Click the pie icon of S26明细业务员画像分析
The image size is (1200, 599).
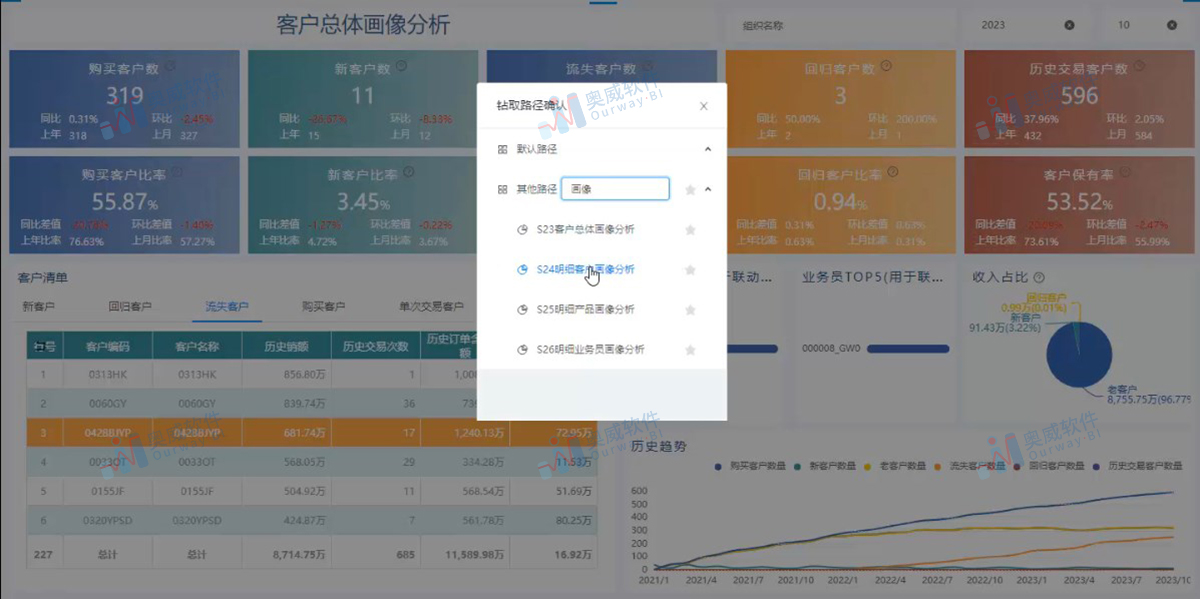coord(521,349)
